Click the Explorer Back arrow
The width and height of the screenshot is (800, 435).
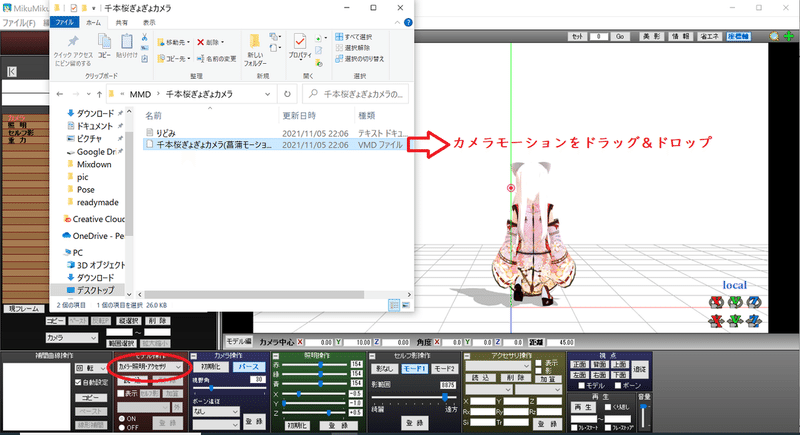(60, 94)
